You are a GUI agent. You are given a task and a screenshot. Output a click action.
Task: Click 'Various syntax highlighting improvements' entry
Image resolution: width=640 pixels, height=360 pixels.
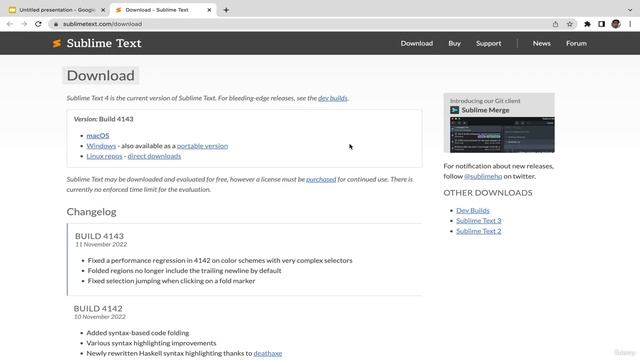[151, 343]
